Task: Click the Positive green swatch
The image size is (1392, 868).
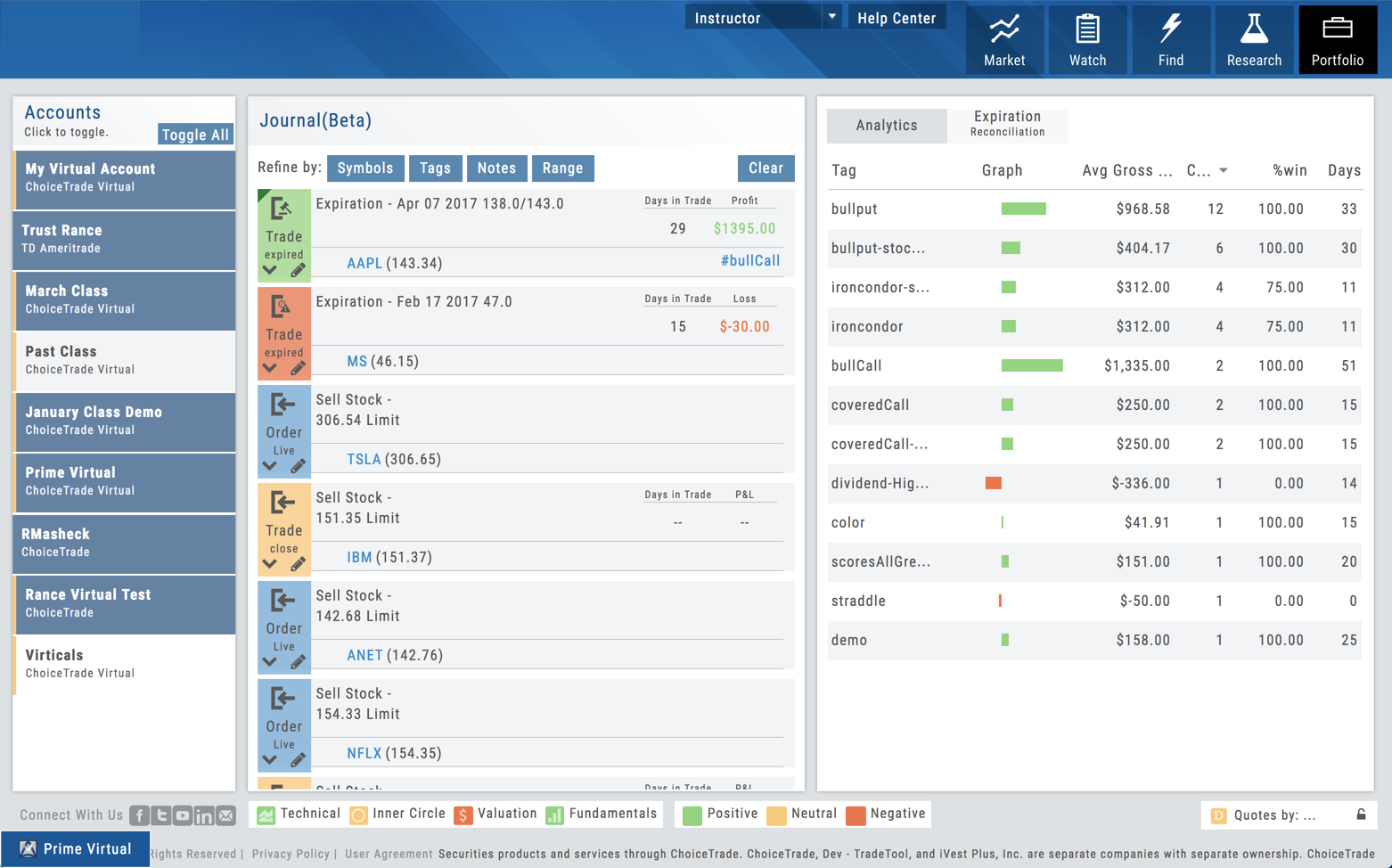Action: pyautogui.click(x=692, y=815)
